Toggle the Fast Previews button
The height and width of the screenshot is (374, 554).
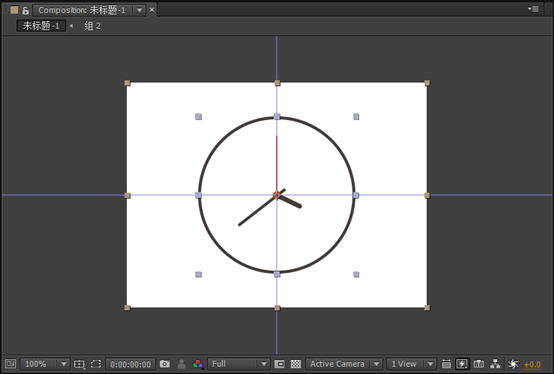(462, 364)
